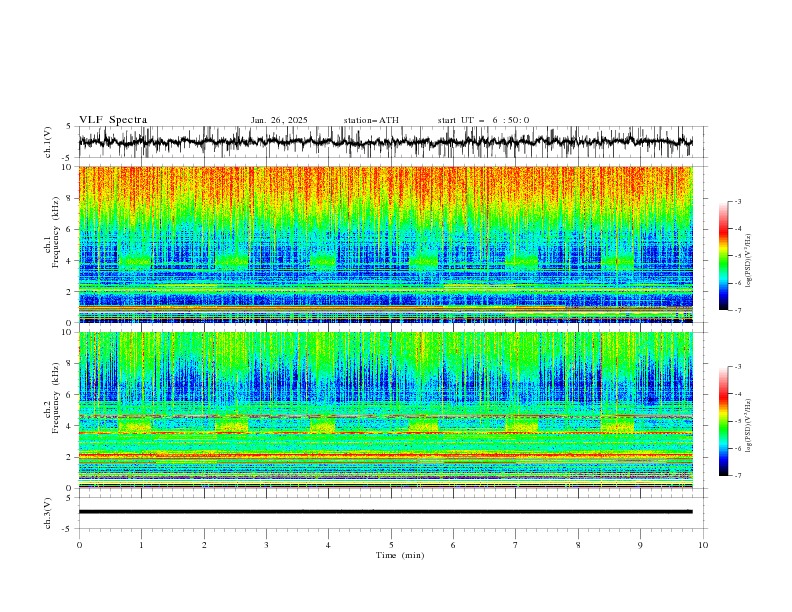Click time axis tick label '7'

[516, 545]
